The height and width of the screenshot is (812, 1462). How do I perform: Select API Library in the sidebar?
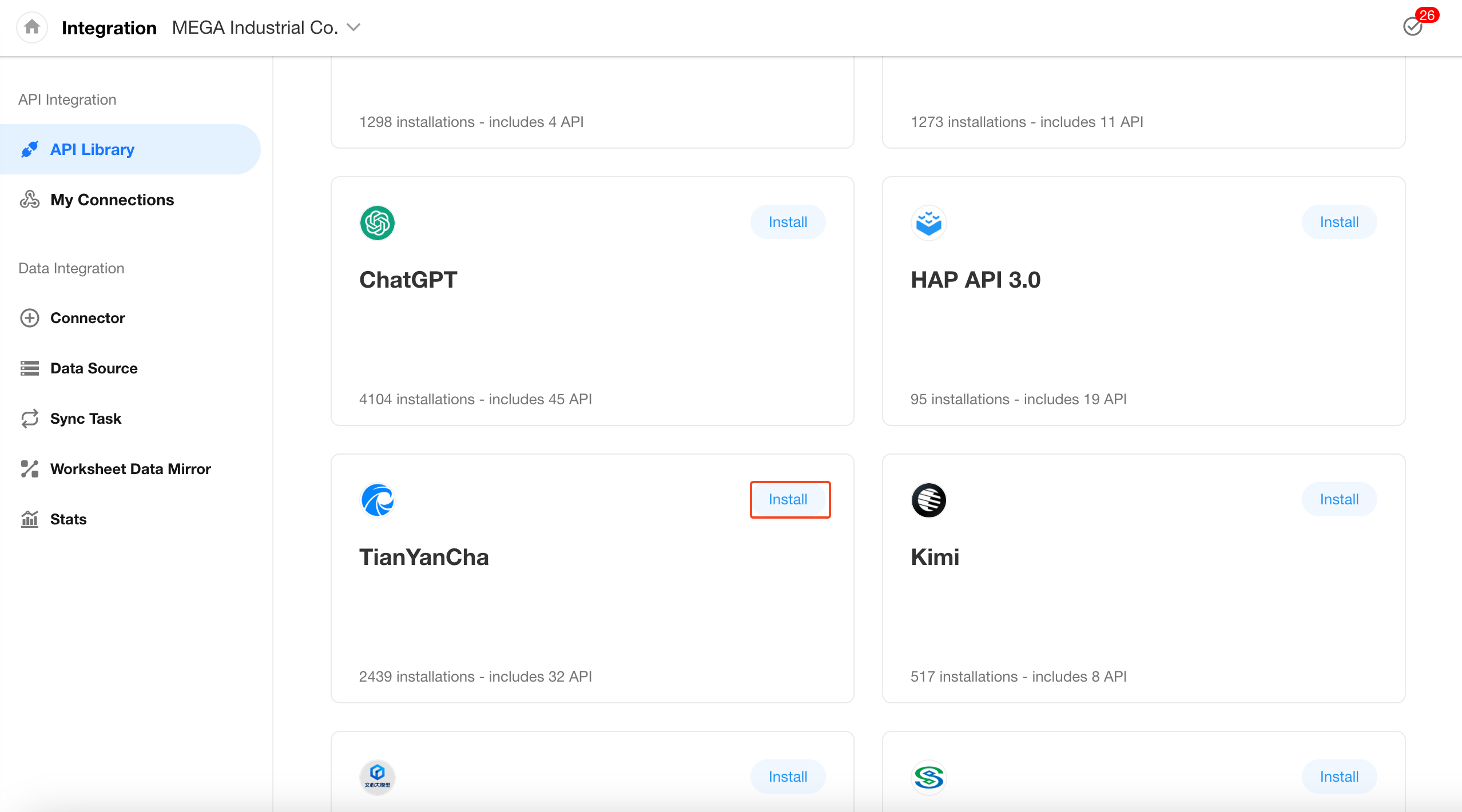tap(92, 149)
